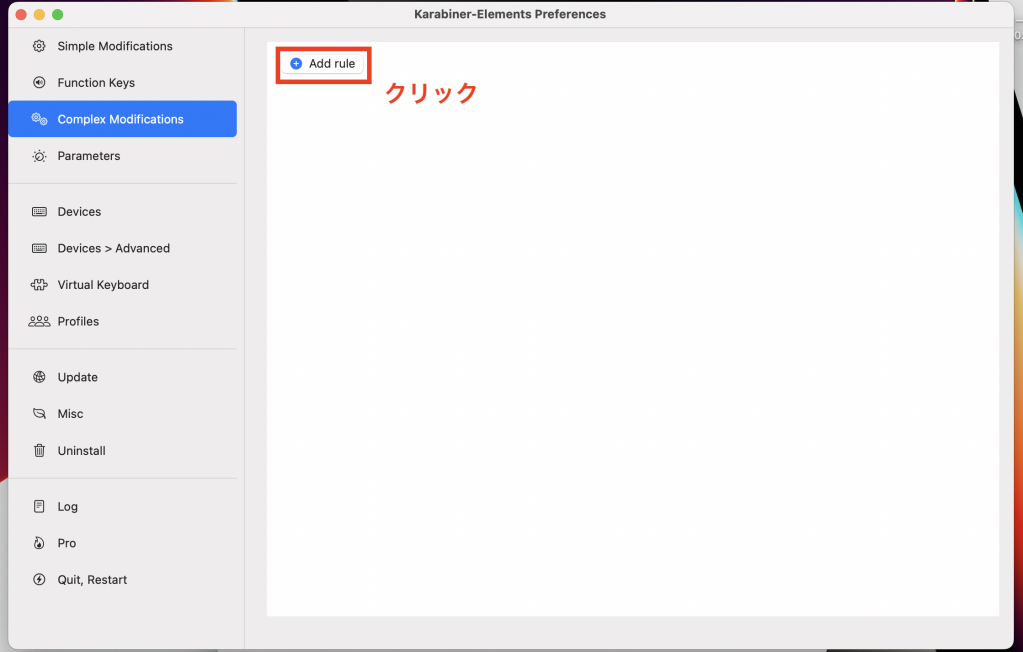Click the Simple Modifications gear icon
The width and height of the screenshot is (1023, 652).
pos(39,46)
